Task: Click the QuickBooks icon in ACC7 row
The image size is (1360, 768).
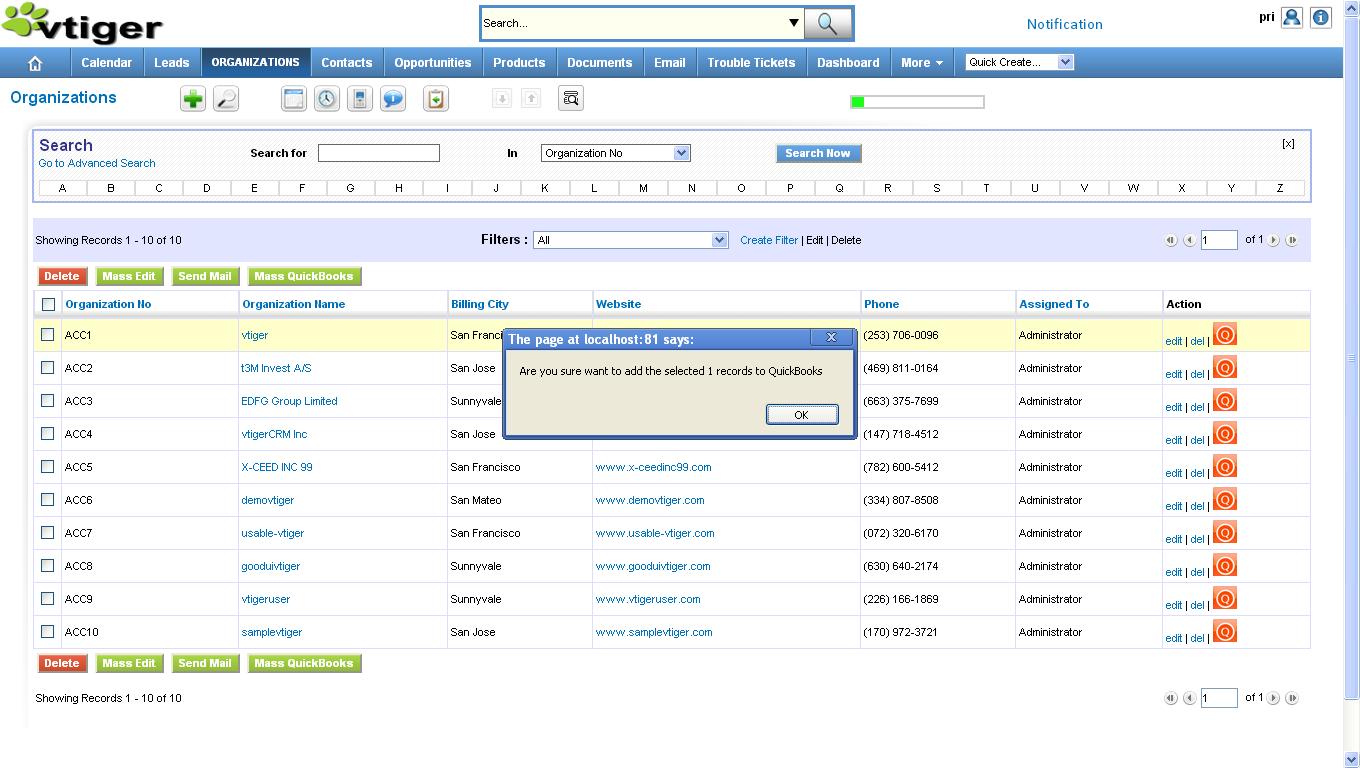Action: [1225, 532]
